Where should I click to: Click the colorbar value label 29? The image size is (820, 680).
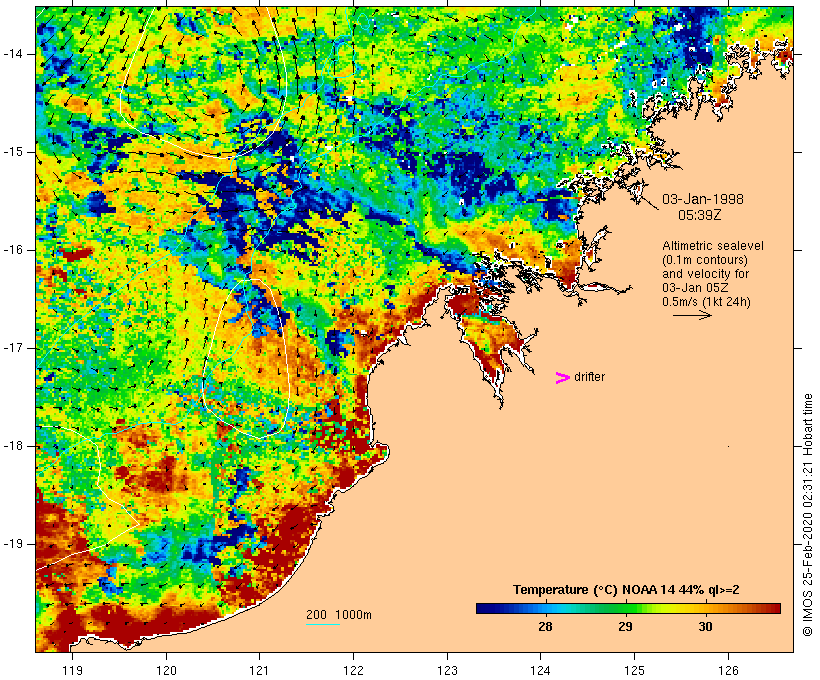coord(625,626)
